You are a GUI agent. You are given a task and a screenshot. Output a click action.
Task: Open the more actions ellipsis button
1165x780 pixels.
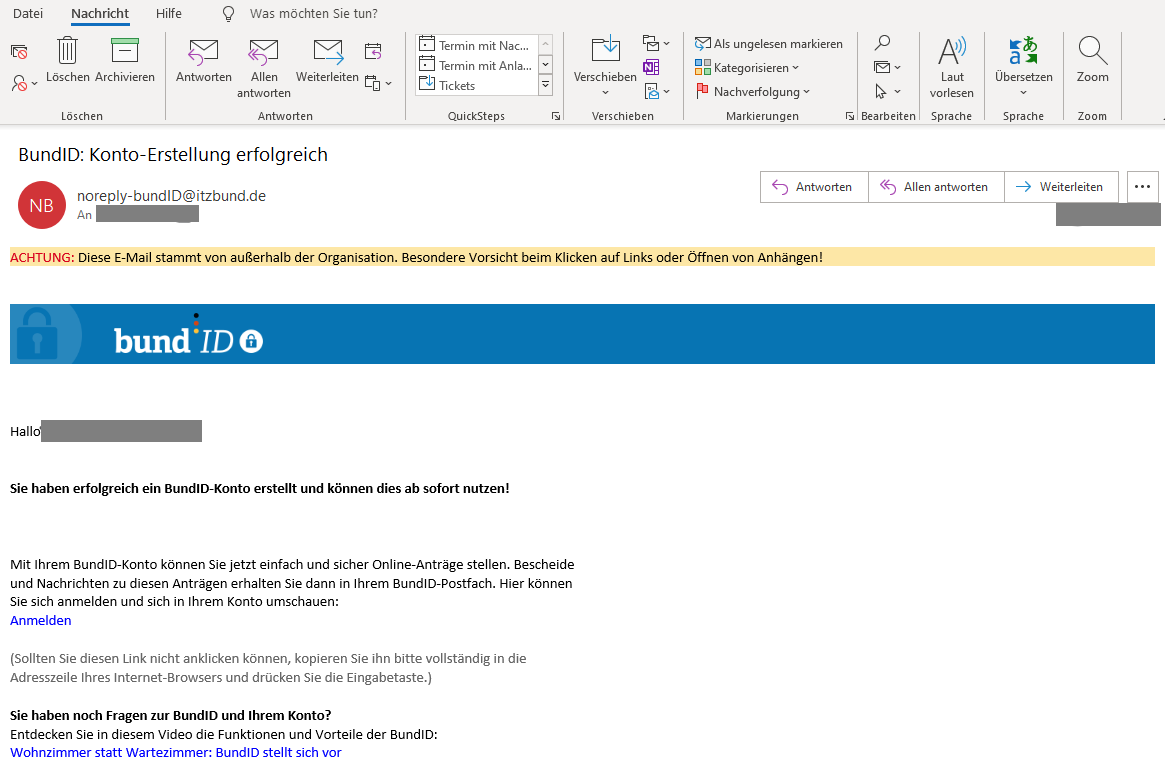click(x=1143, y=187)
